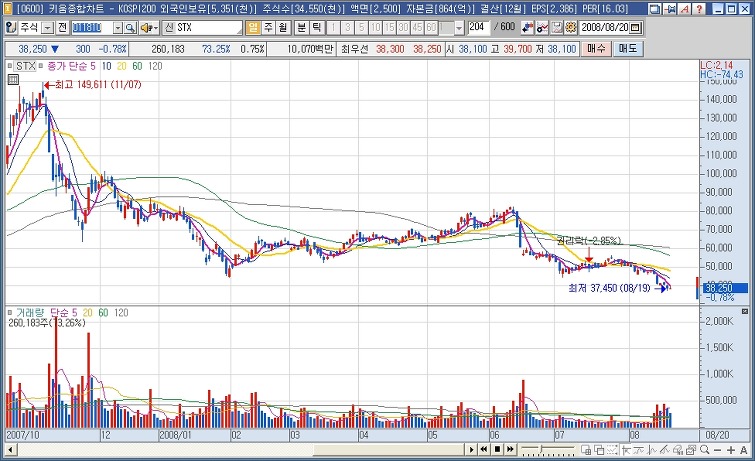Click the scrollbar right arrow
Image resolution: width=755 pixels, height=461 pixels.
(472, 450)
